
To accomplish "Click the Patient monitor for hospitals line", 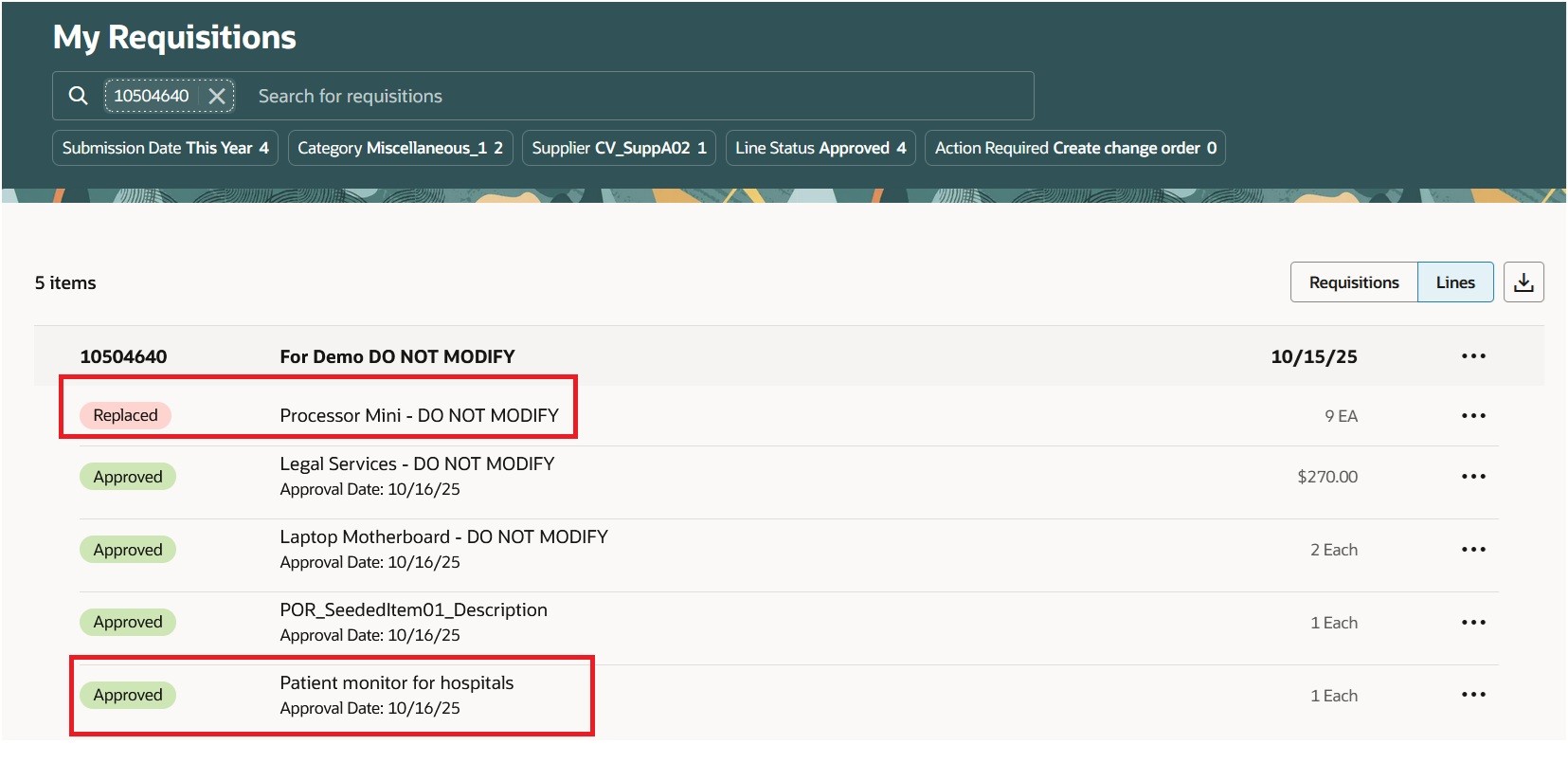I will pos(396,683).
